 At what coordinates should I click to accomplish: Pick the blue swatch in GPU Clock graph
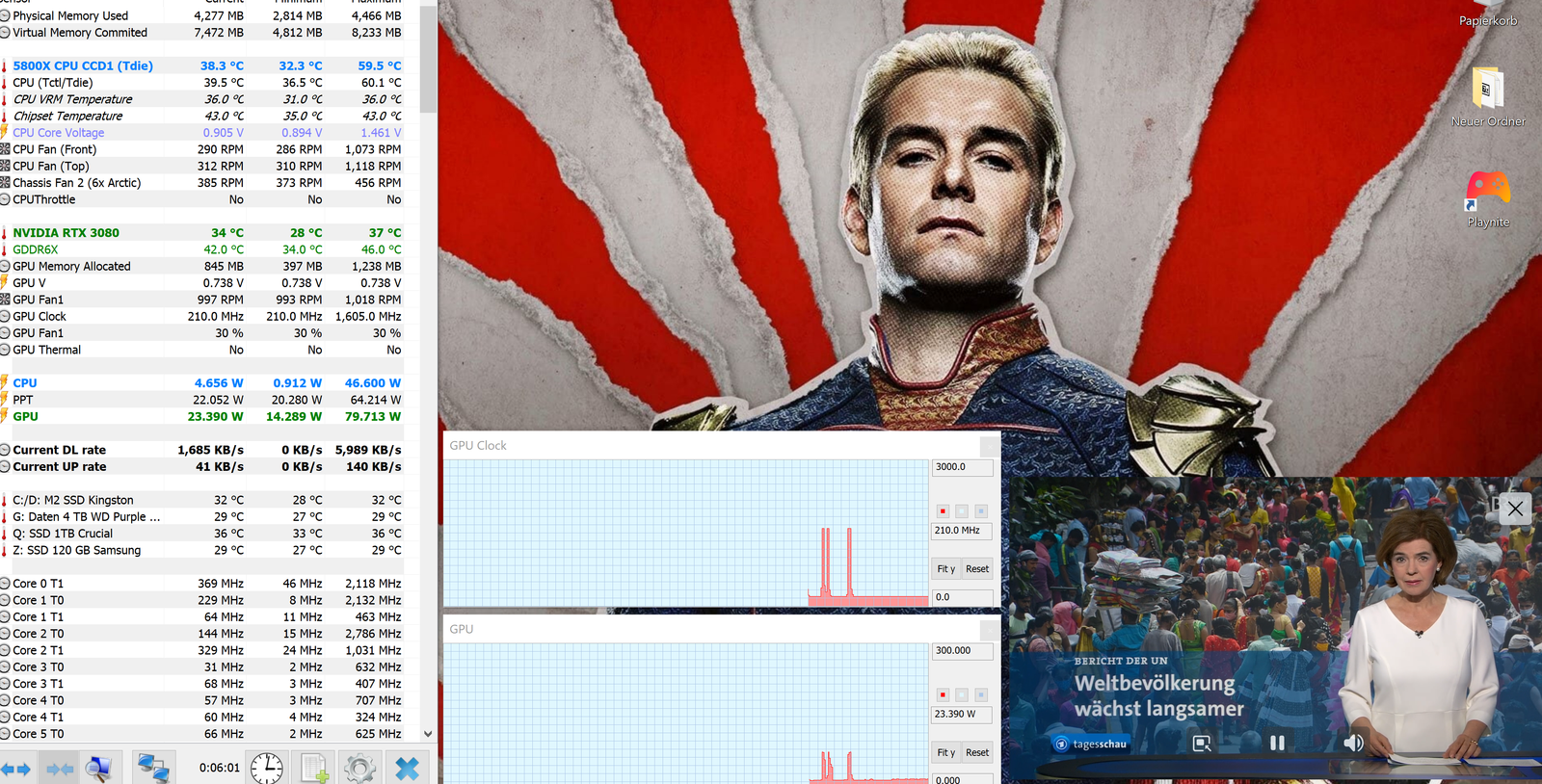(981, 511)
